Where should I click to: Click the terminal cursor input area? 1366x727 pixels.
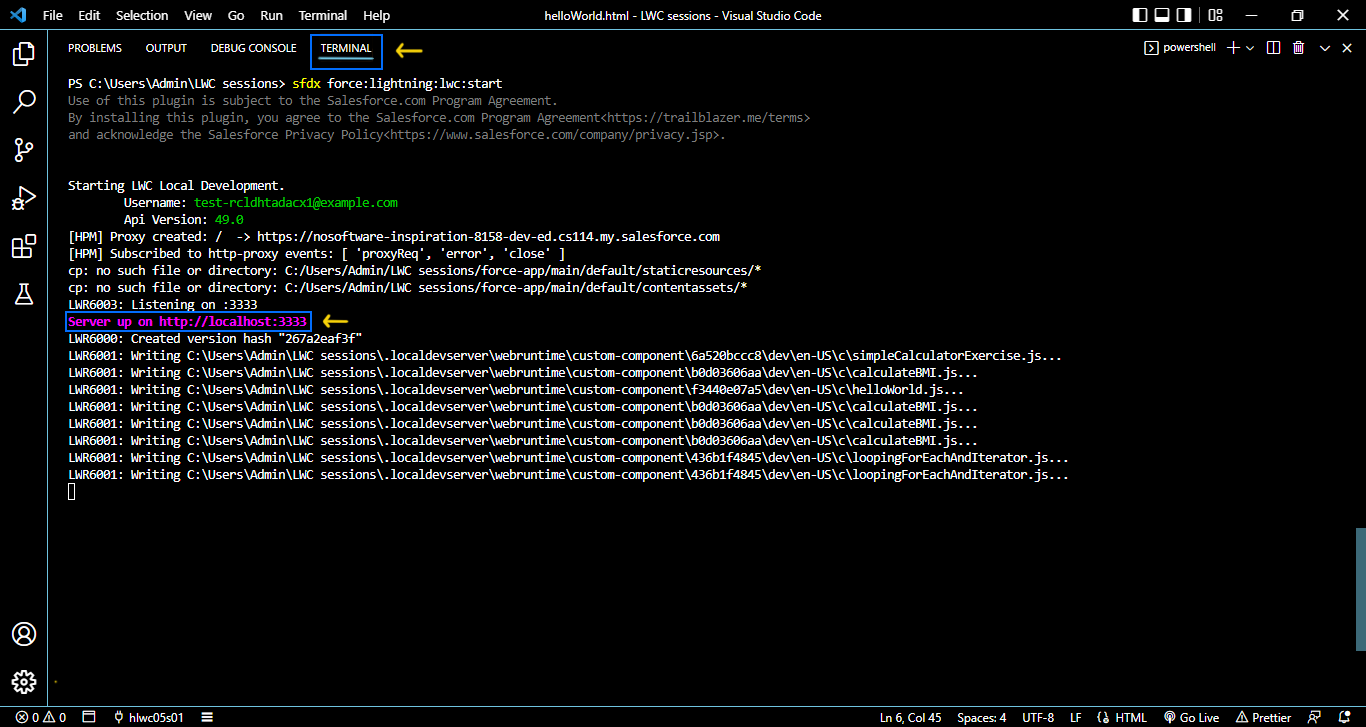71,492
